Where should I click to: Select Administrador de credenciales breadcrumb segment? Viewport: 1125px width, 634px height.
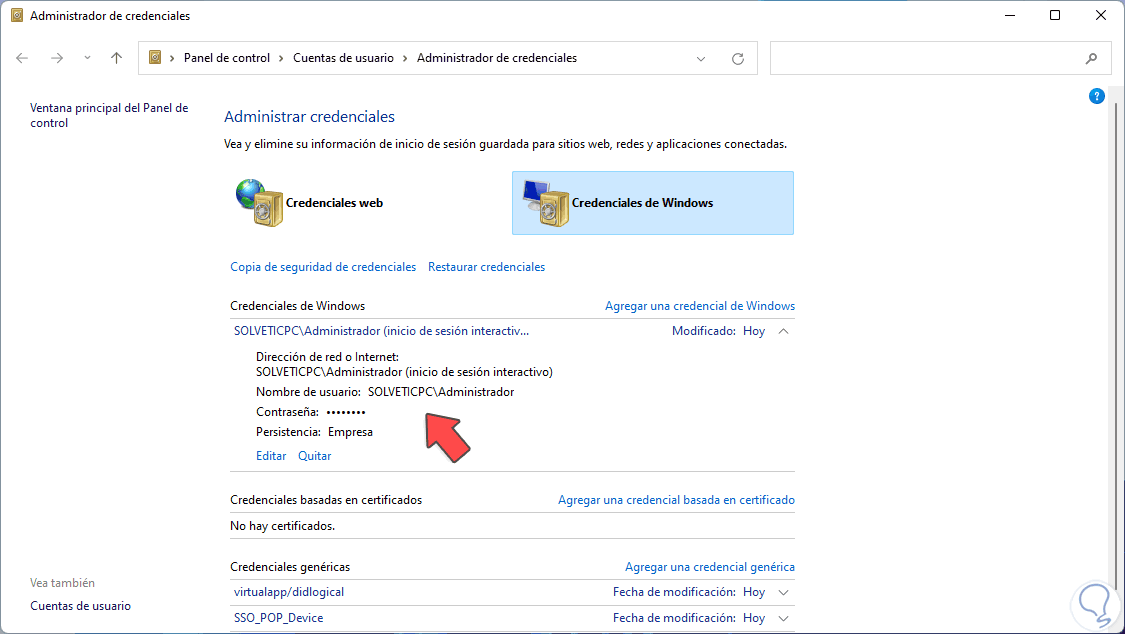coord(496,58)
